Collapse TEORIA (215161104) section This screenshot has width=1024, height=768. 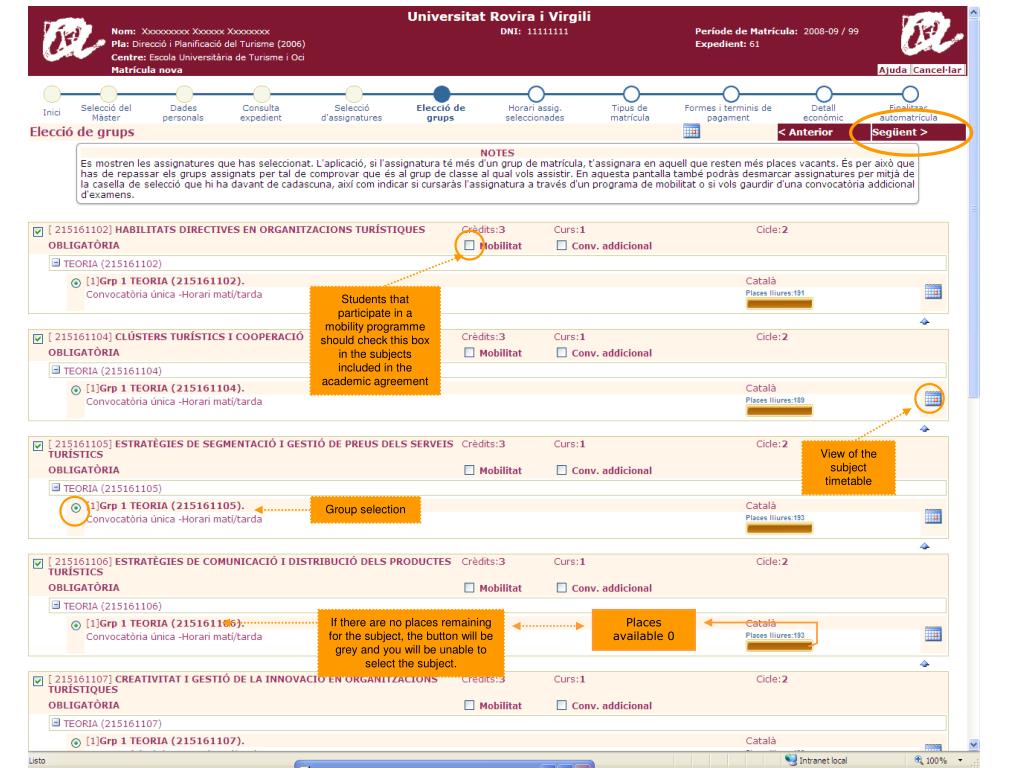click(56, 370)
